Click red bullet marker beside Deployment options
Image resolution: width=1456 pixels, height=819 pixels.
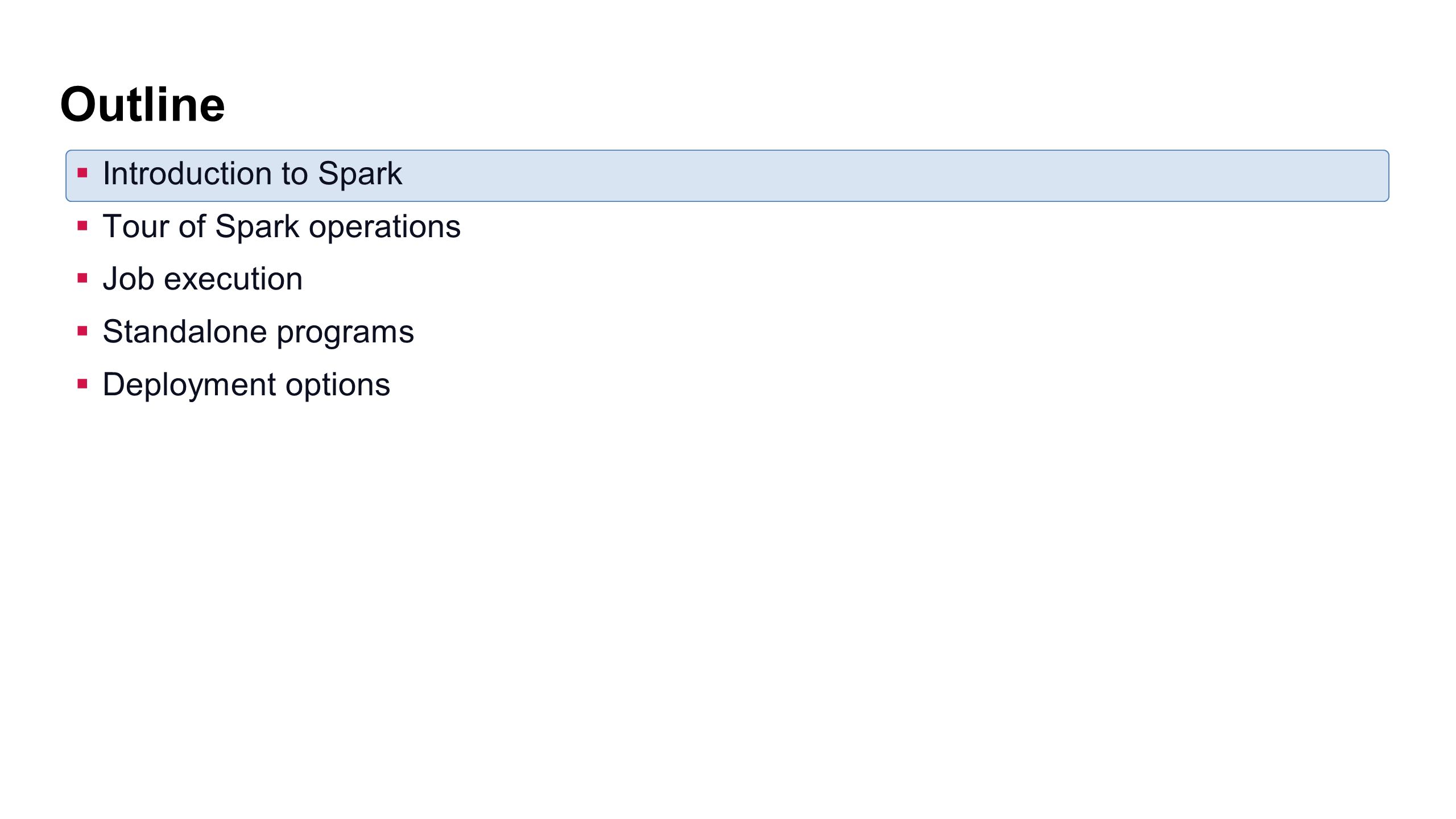click(82, 384)
